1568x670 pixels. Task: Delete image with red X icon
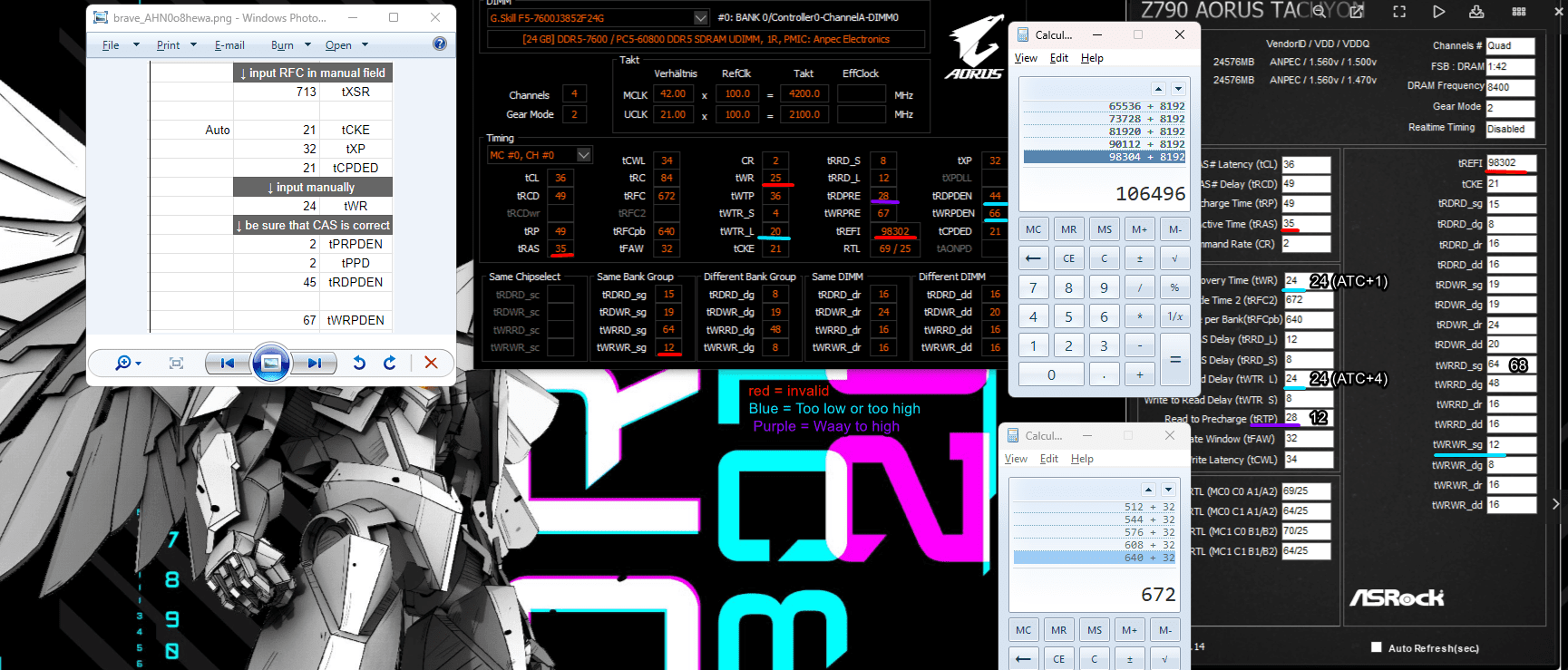pyautogui.click(x=431, y=363)
